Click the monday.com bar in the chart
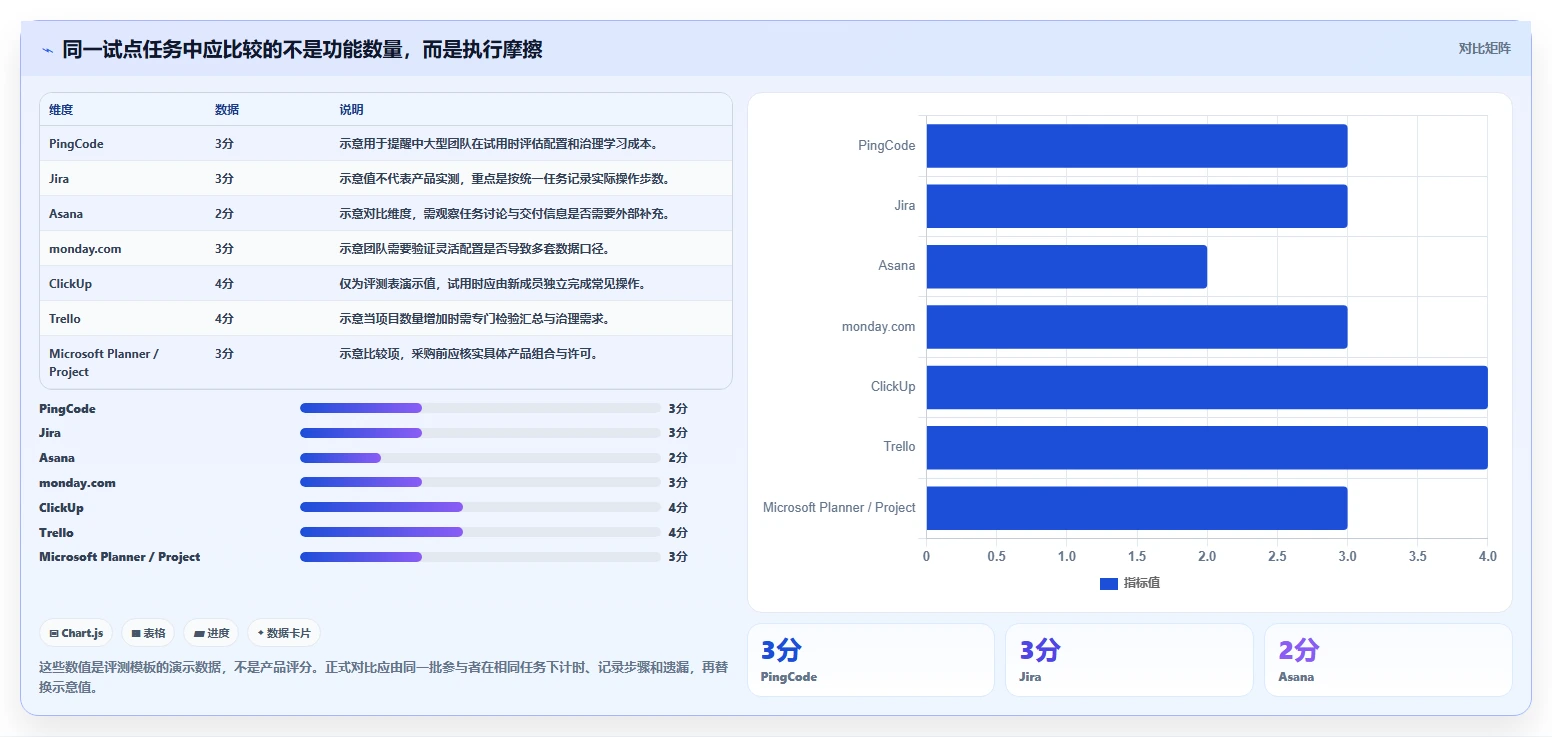Screen dimensions: 1552x737 coord(1136,327)
